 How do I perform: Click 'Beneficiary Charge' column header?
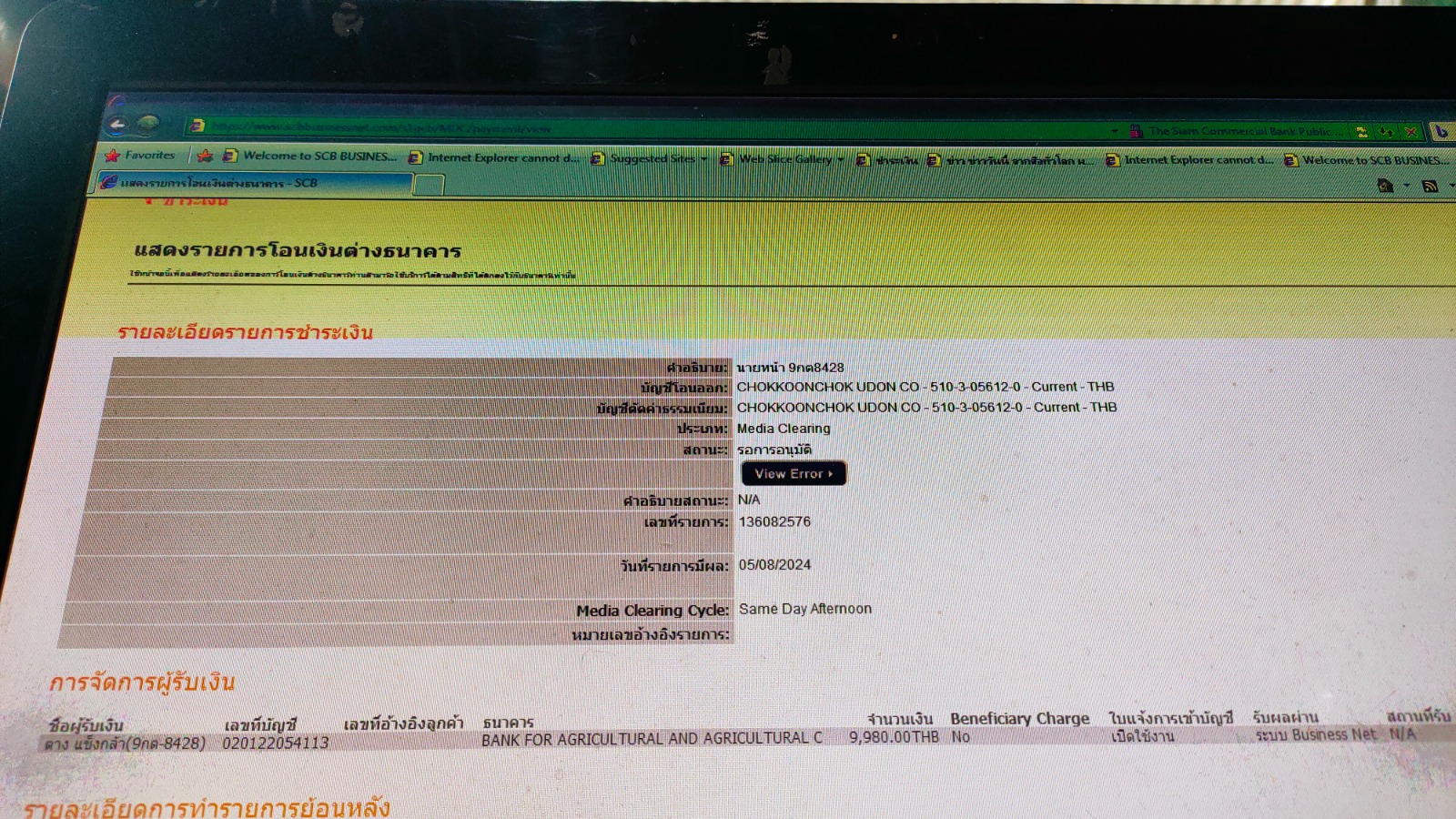point(1019,719)
